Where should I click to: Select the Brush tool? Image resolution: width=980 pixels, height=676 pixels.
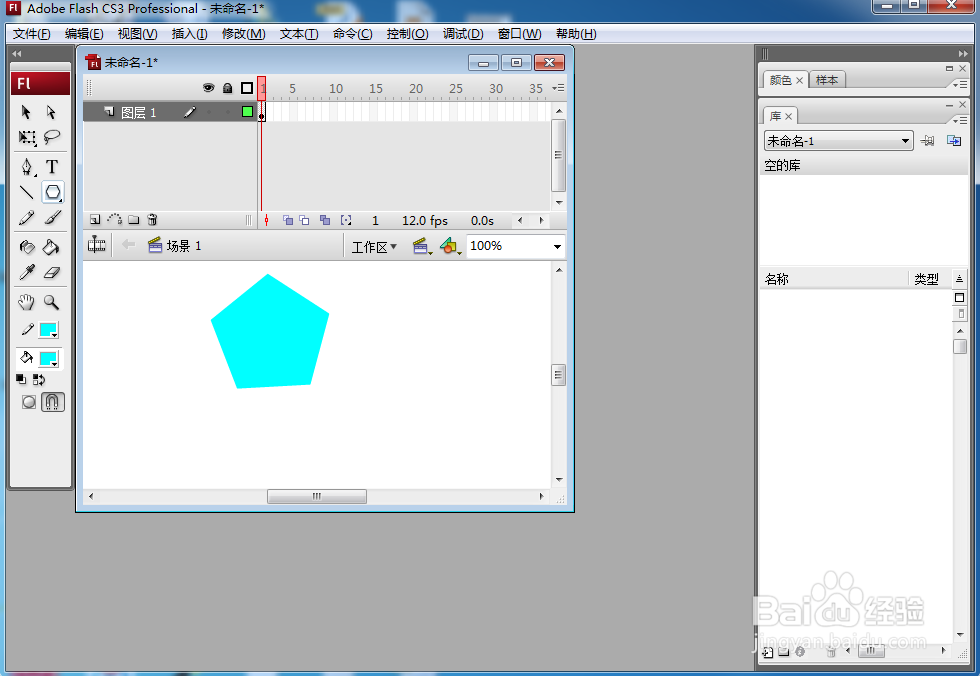pos(52,217)
